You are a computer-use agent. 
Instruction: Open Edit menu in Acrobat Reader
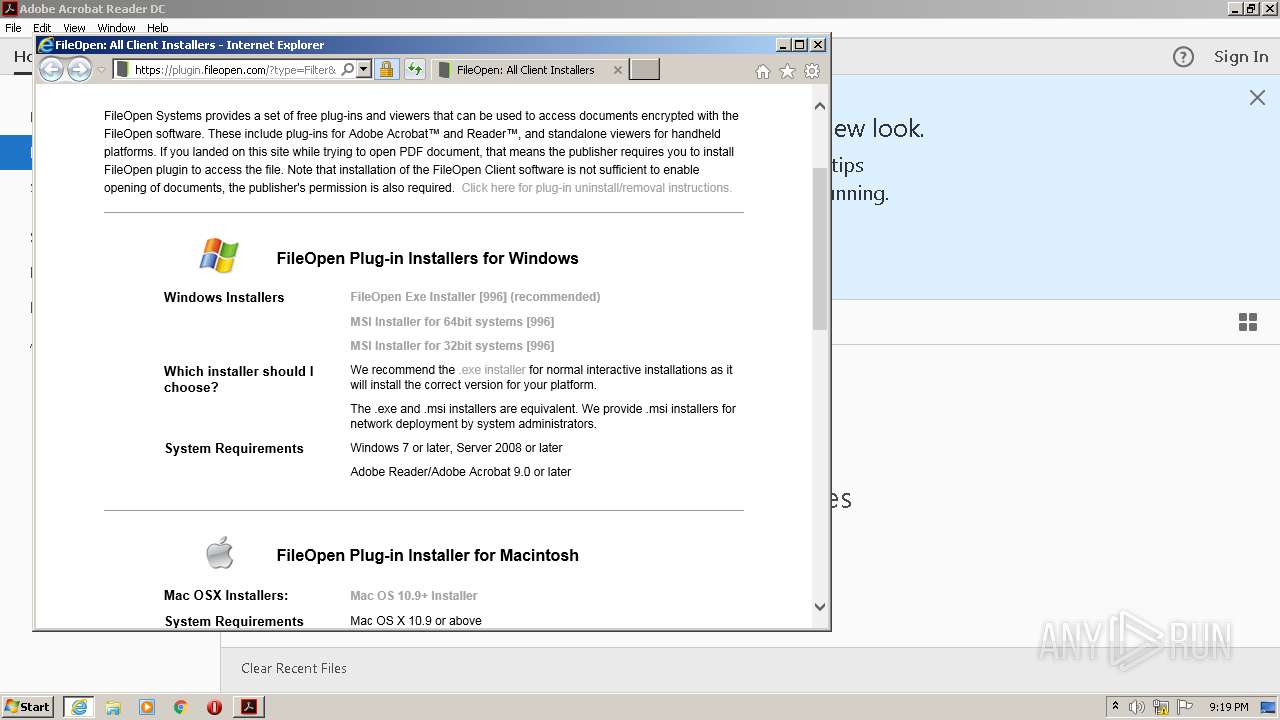[x=42, y=28]
